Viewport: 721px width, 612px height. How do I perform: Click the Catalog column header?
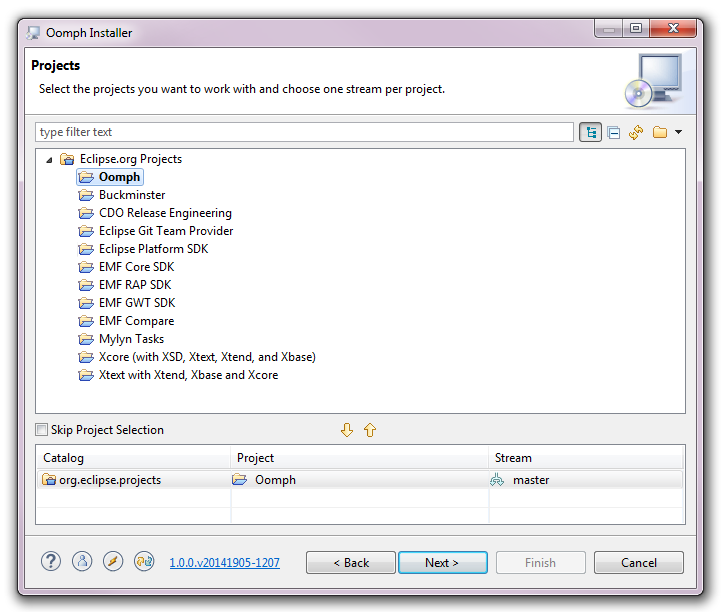(133, 458)
